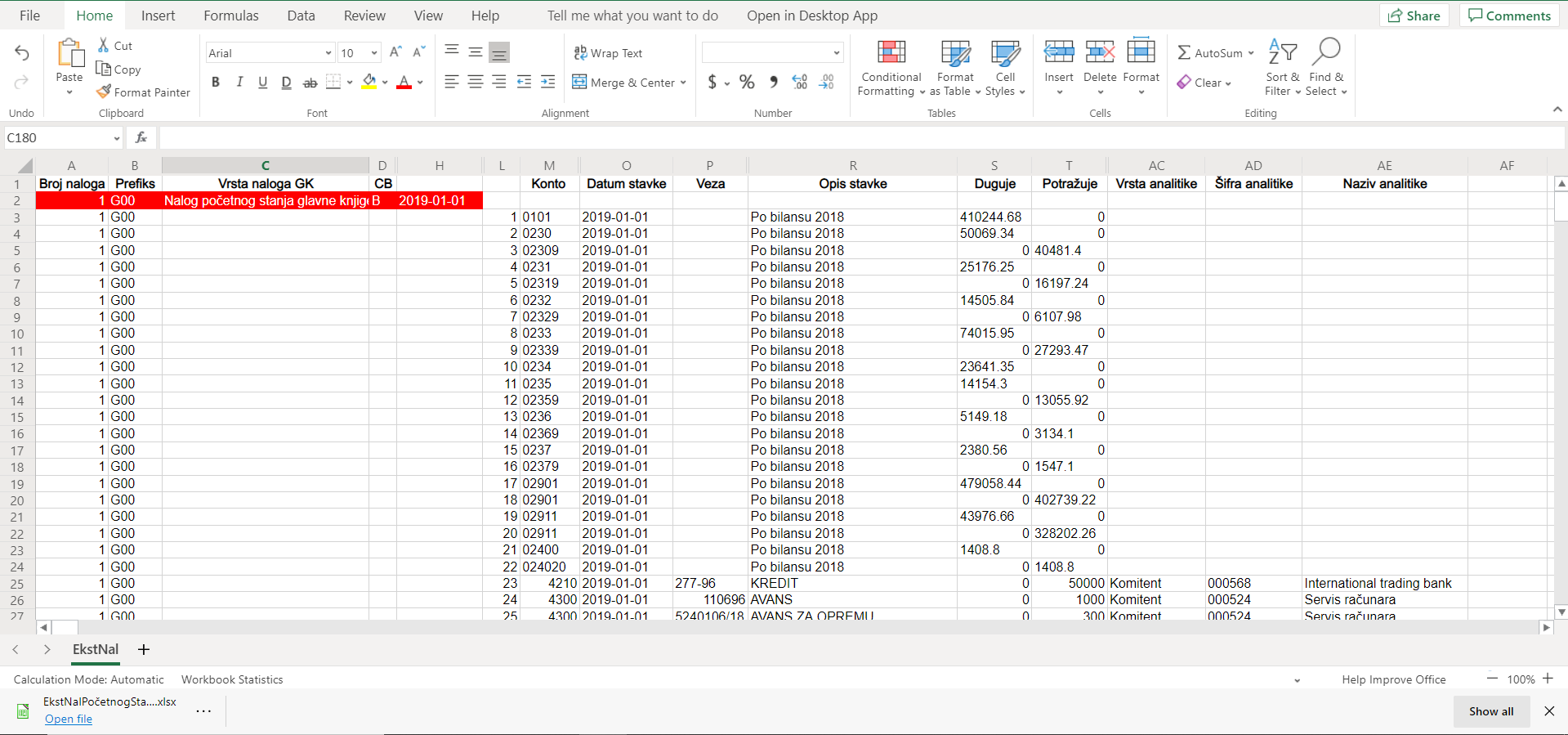Apply strikethrough formatting icon

(310, 83)
